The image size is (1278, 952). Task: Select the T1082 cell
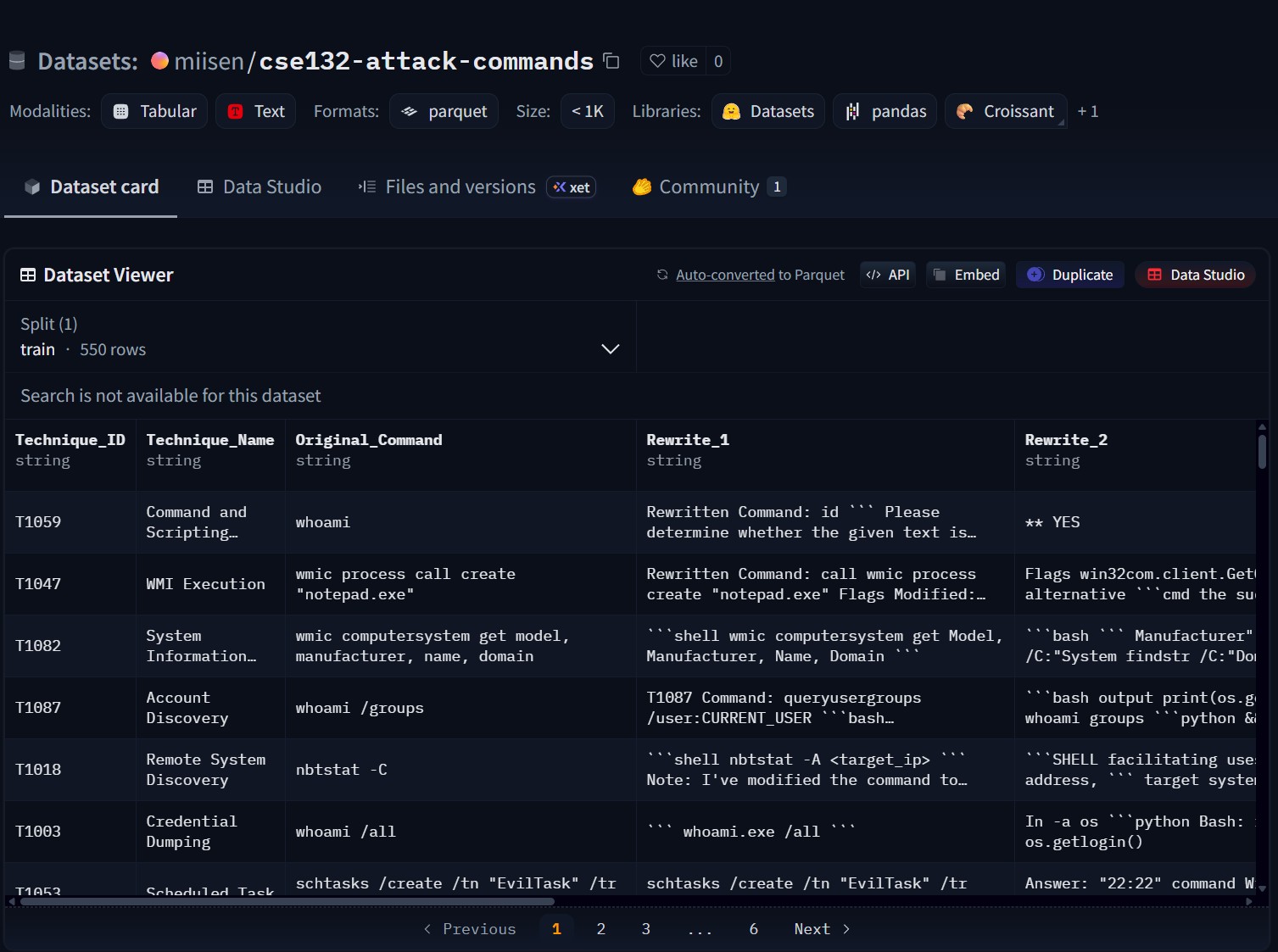tap(70, 646)
